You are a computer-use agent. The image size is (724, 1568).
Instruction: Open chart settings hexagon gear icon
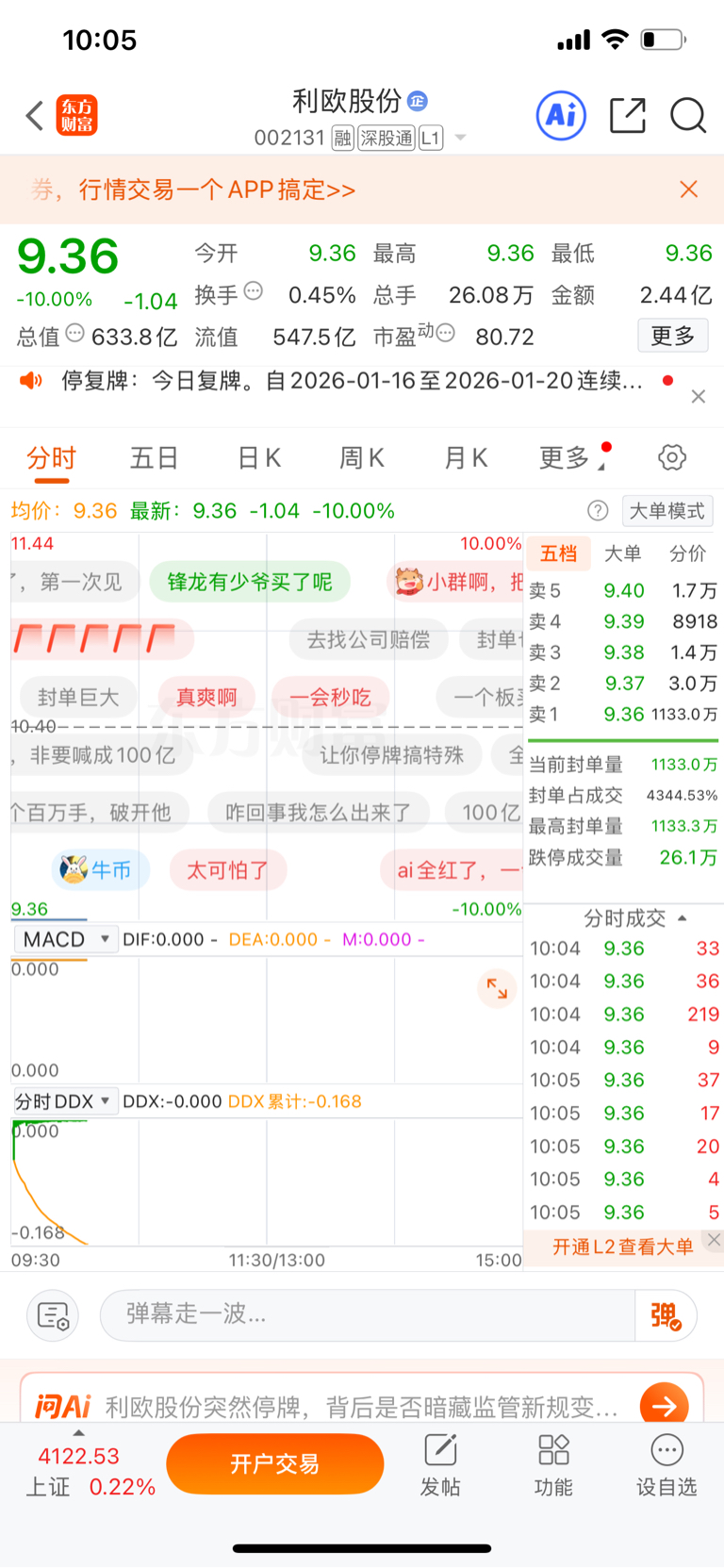(x=672, y=458)
